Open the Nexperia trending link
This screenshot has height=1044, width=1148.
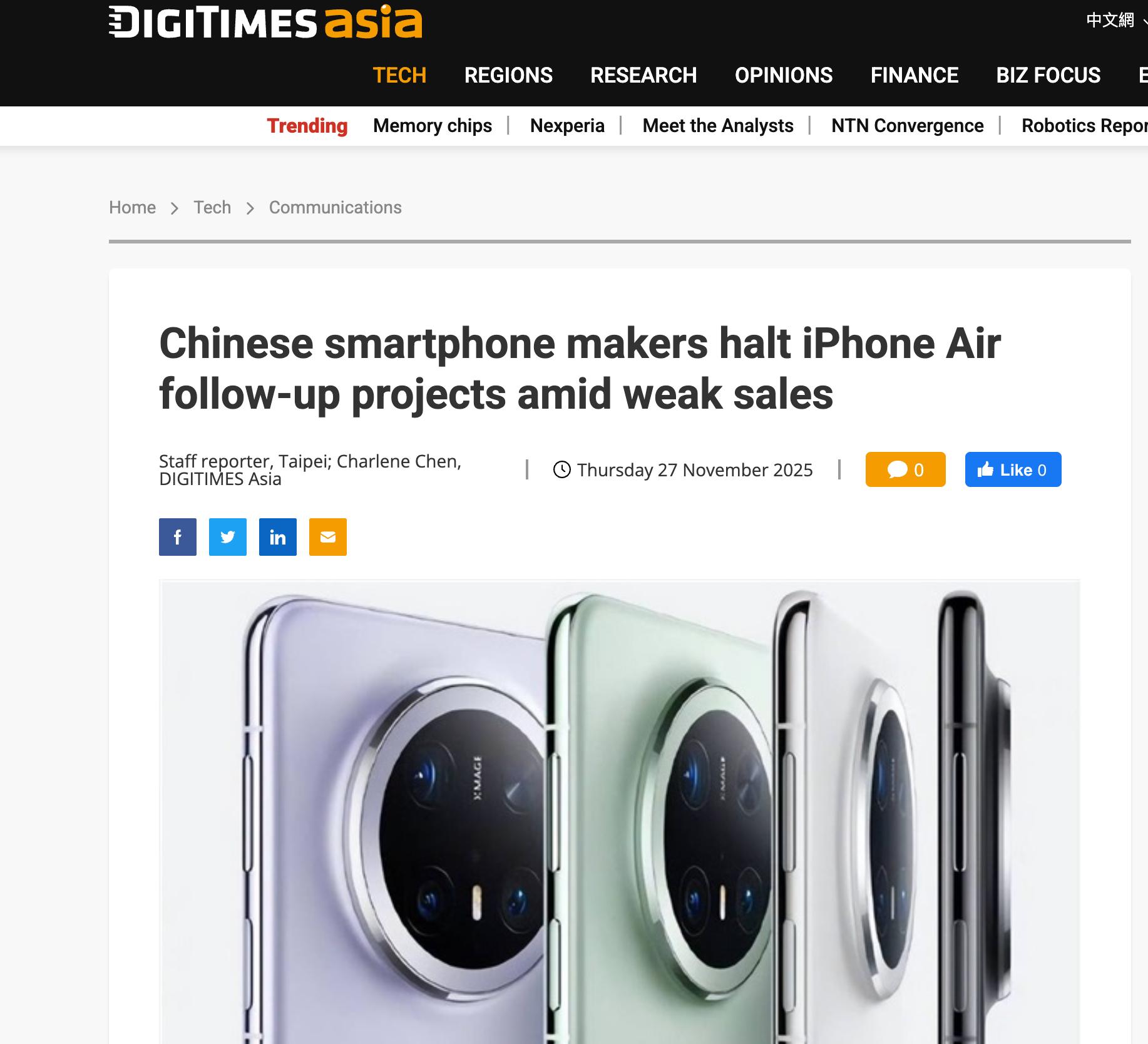point(567,126)
